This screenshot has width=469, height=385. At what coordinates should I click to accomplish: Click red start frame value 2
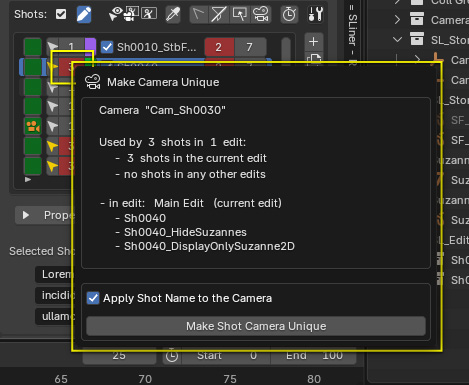219,47
